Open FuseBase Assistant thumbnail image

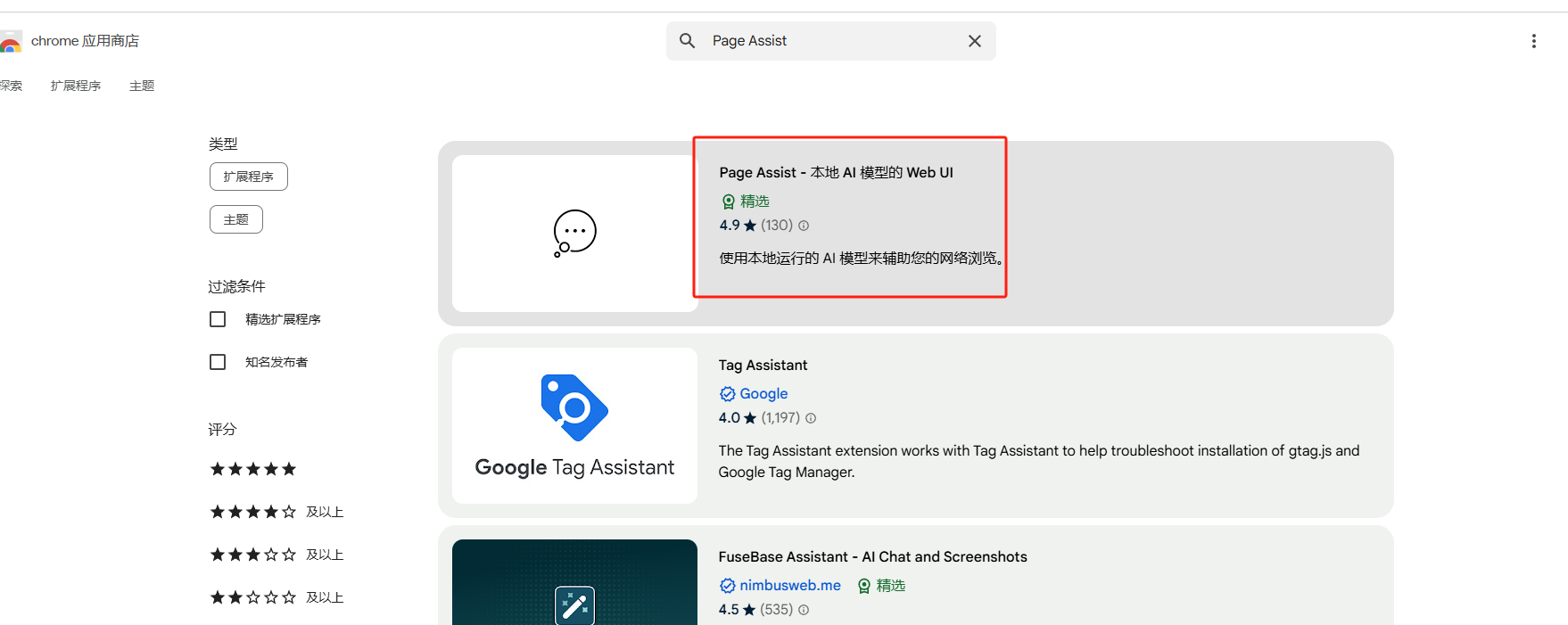point(574,582)
